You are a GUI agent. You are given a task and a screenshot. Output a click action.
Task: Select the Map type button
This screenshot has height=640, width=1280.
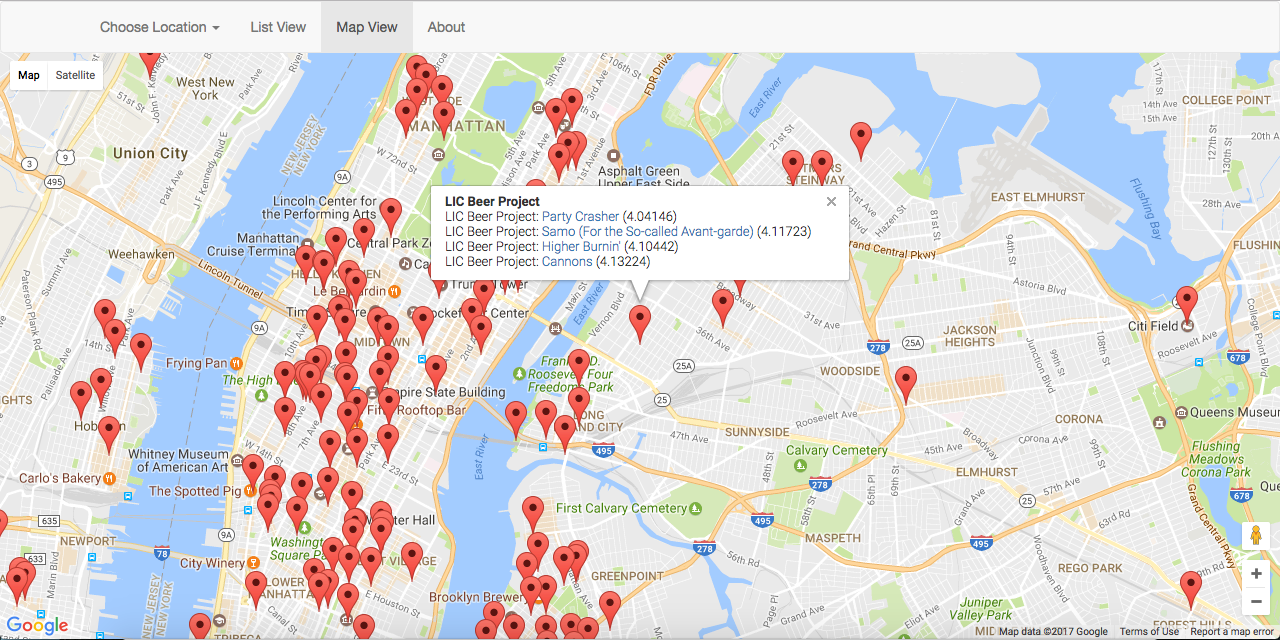click(29, 75)
